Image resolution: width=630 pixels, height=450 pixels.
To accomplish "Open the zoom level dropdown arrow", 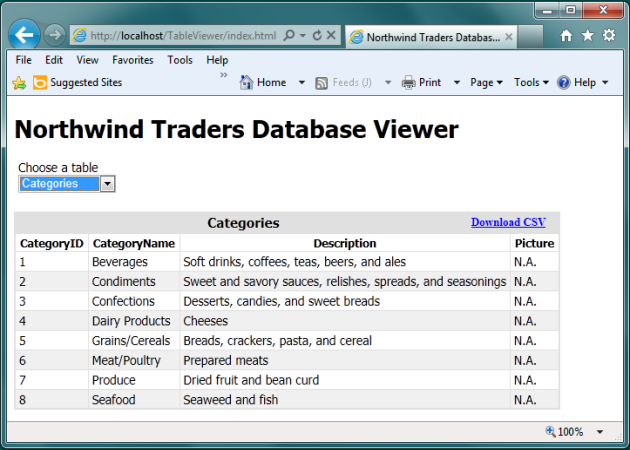I will click(600, 432).
